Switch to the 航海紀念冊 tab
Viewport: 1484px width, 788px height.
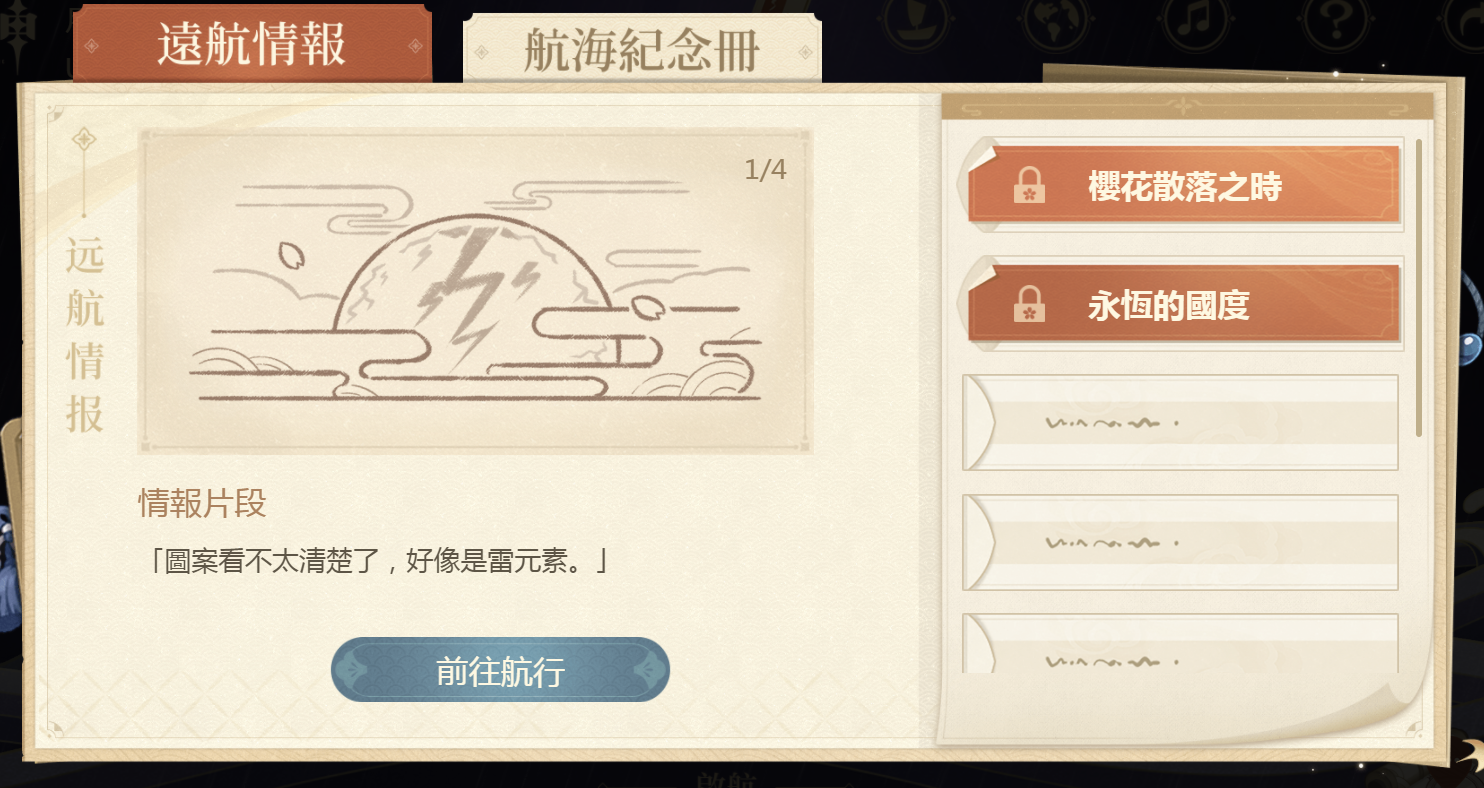tap(642, 49)
